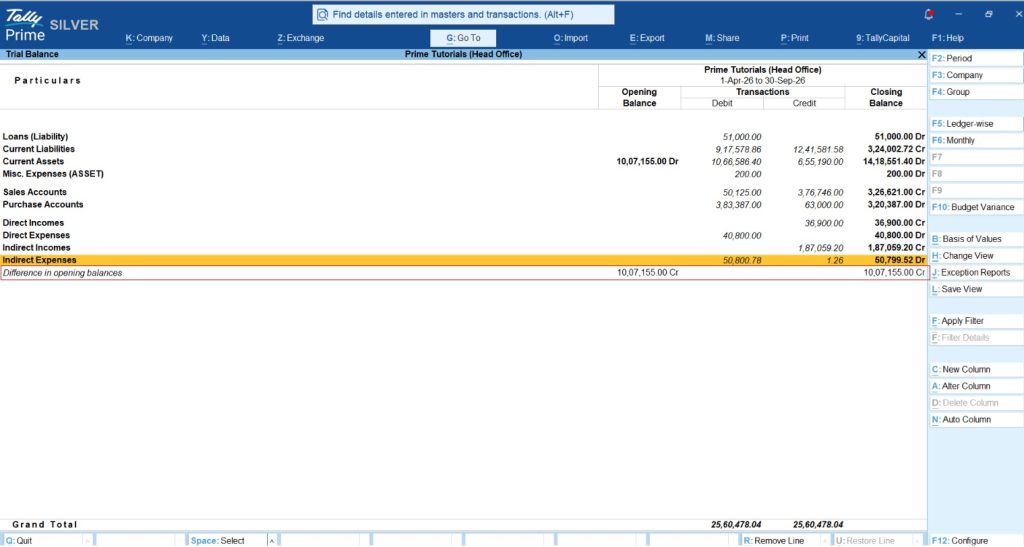Click F4: Group button
This screenshot has height=547, width=1024.
click(x=976, y=92)
